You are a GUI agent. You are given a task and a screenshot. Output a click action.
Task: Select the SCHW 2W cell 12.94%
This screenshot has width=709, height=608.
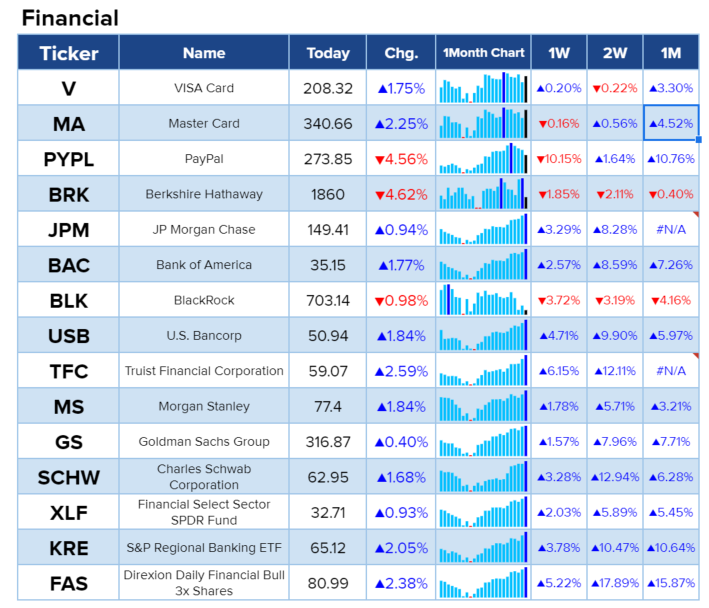tap(615, 477)
